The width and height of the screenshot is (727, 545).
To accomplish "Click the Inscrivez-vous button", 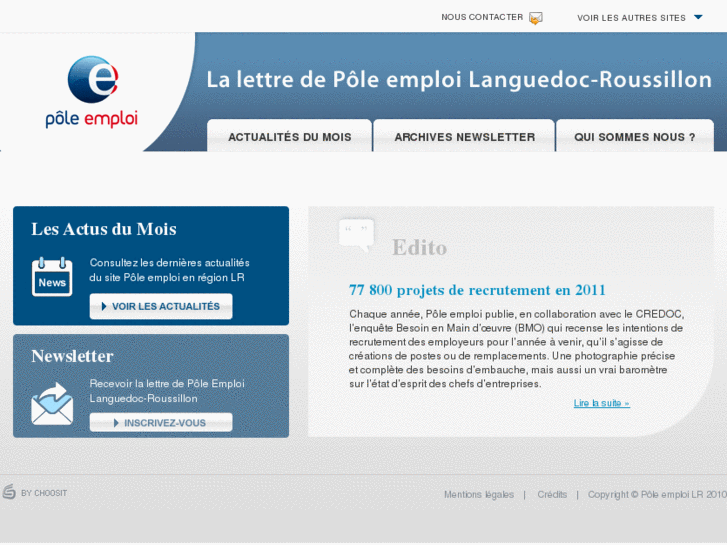I will pos(161,423).
